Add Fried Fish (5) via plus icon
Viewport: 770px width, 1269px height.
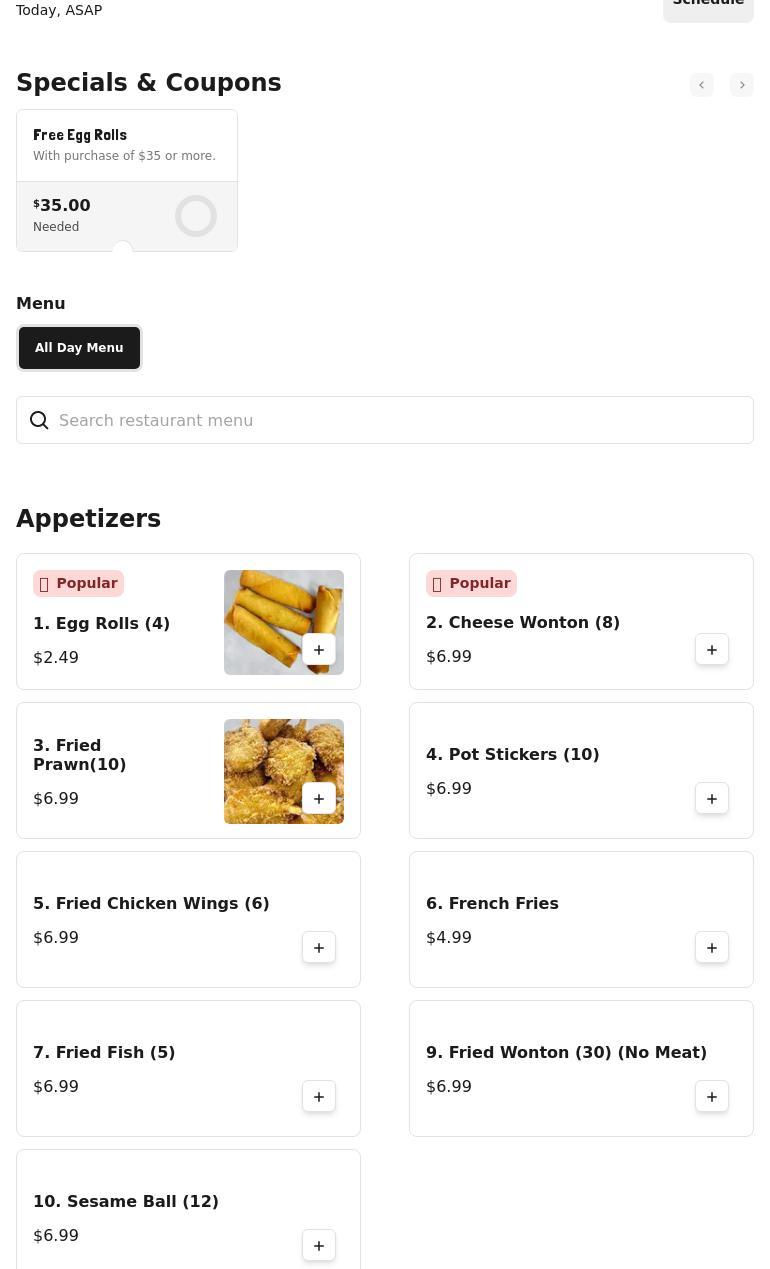(x=319, y=1097)
